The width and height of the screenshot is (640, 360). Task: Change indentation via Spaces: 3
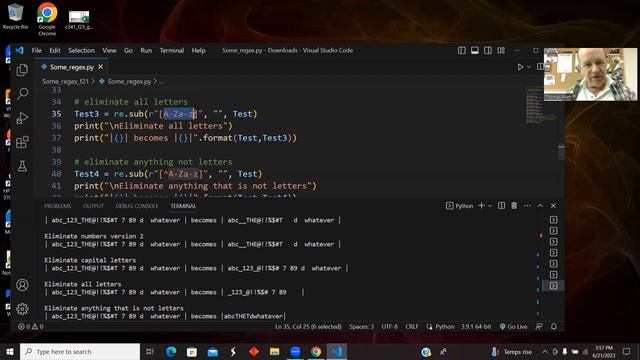[x=361, y=327]
